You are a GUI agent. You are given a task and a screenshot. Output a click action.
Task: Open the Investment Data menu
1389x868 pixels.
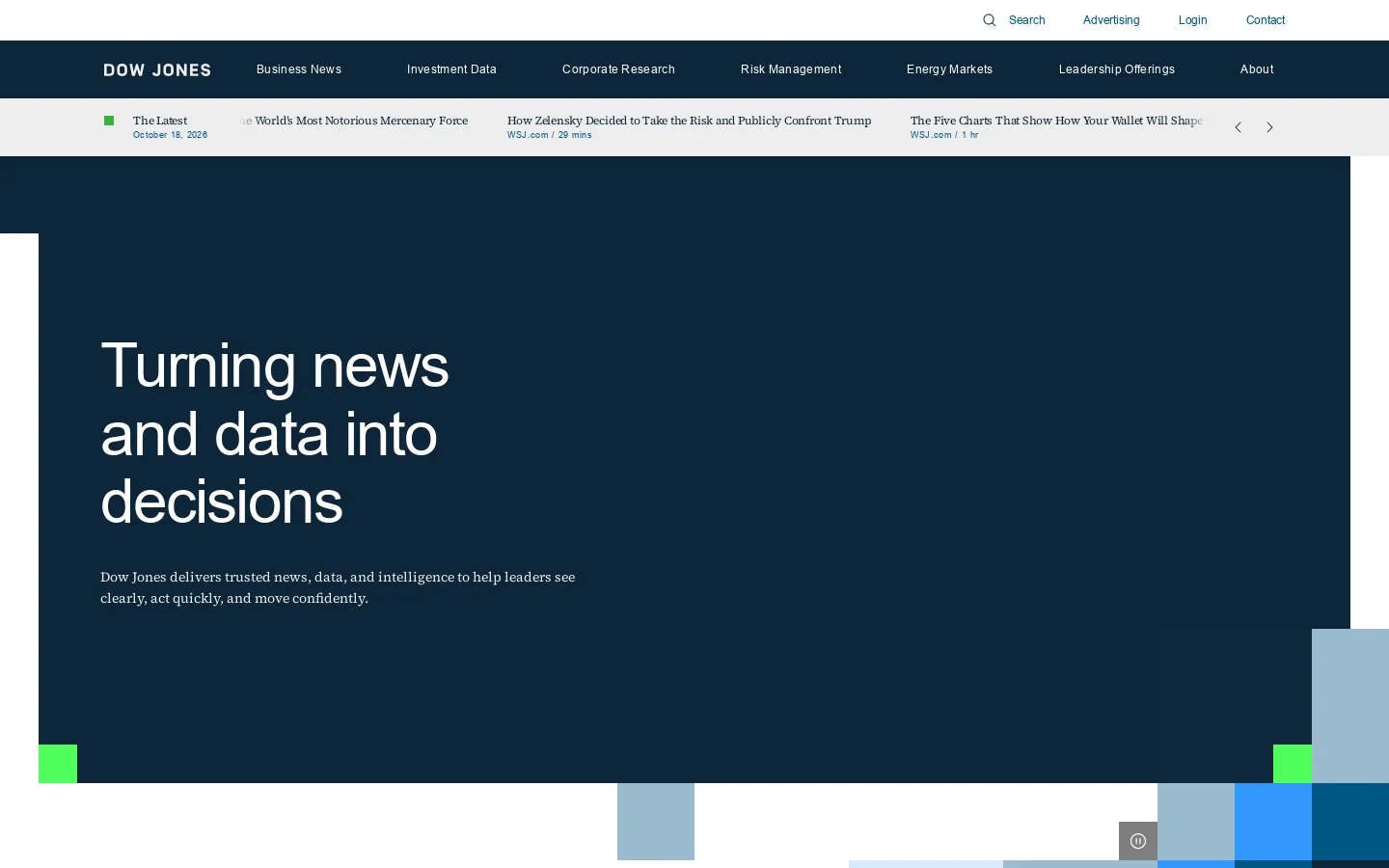[x=451, y=69]
